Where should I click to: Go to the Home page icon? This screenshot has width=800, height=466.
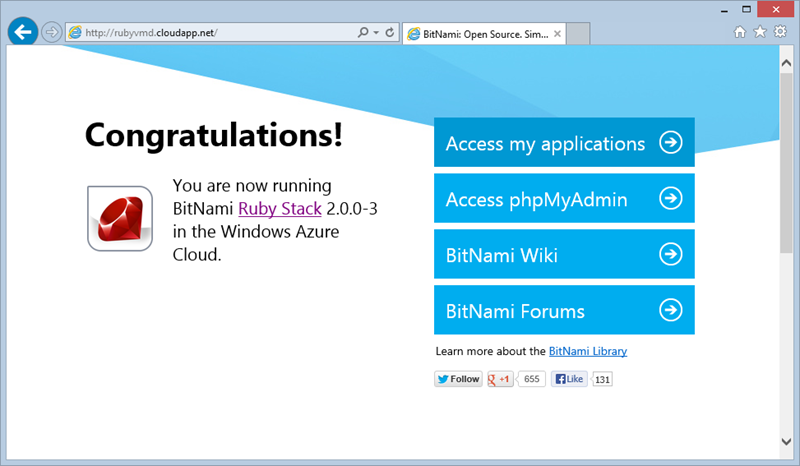point(740,32)
